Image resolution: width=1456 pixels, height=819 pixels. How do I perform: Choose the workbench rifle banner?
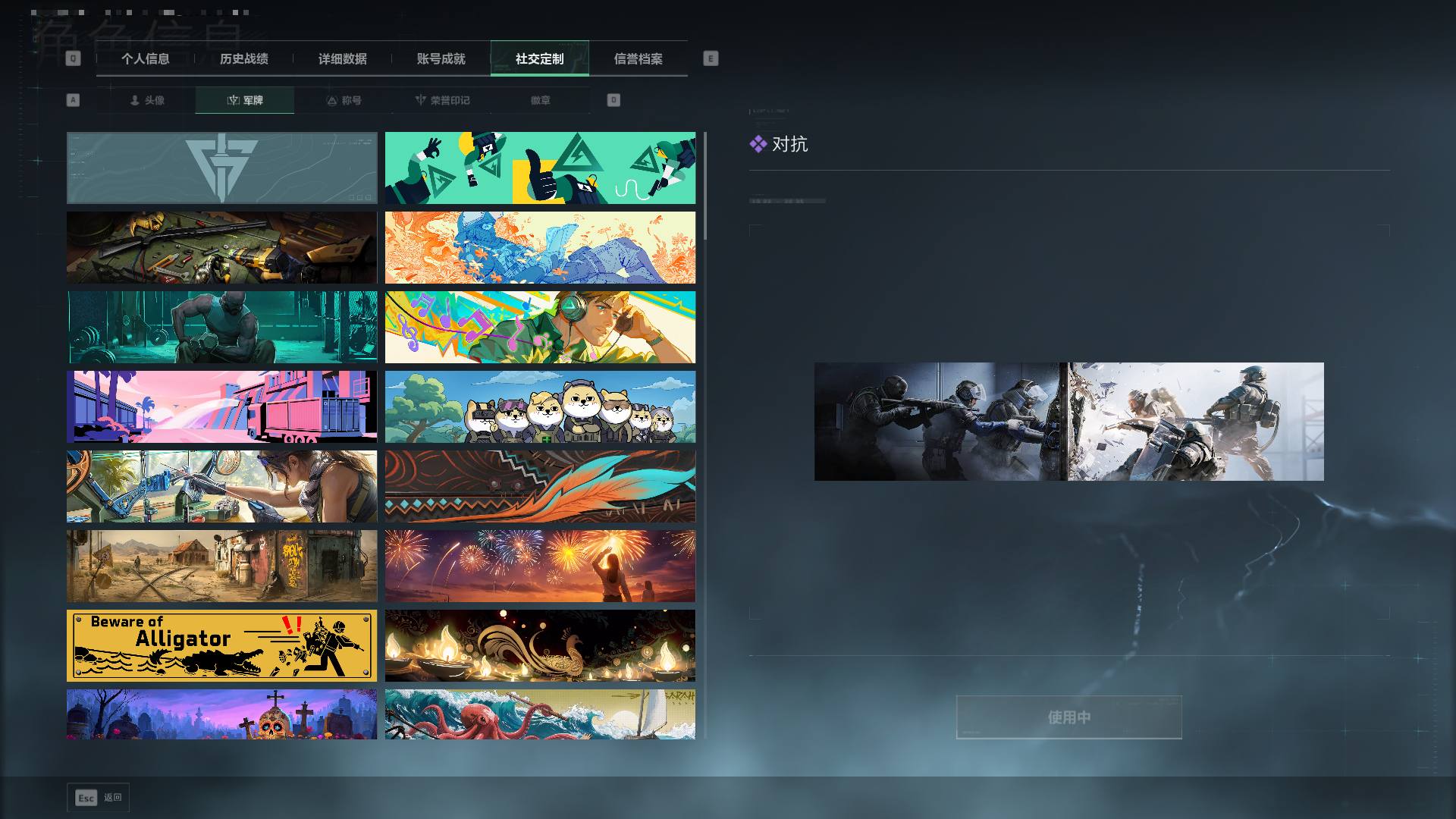coord(221,248)
